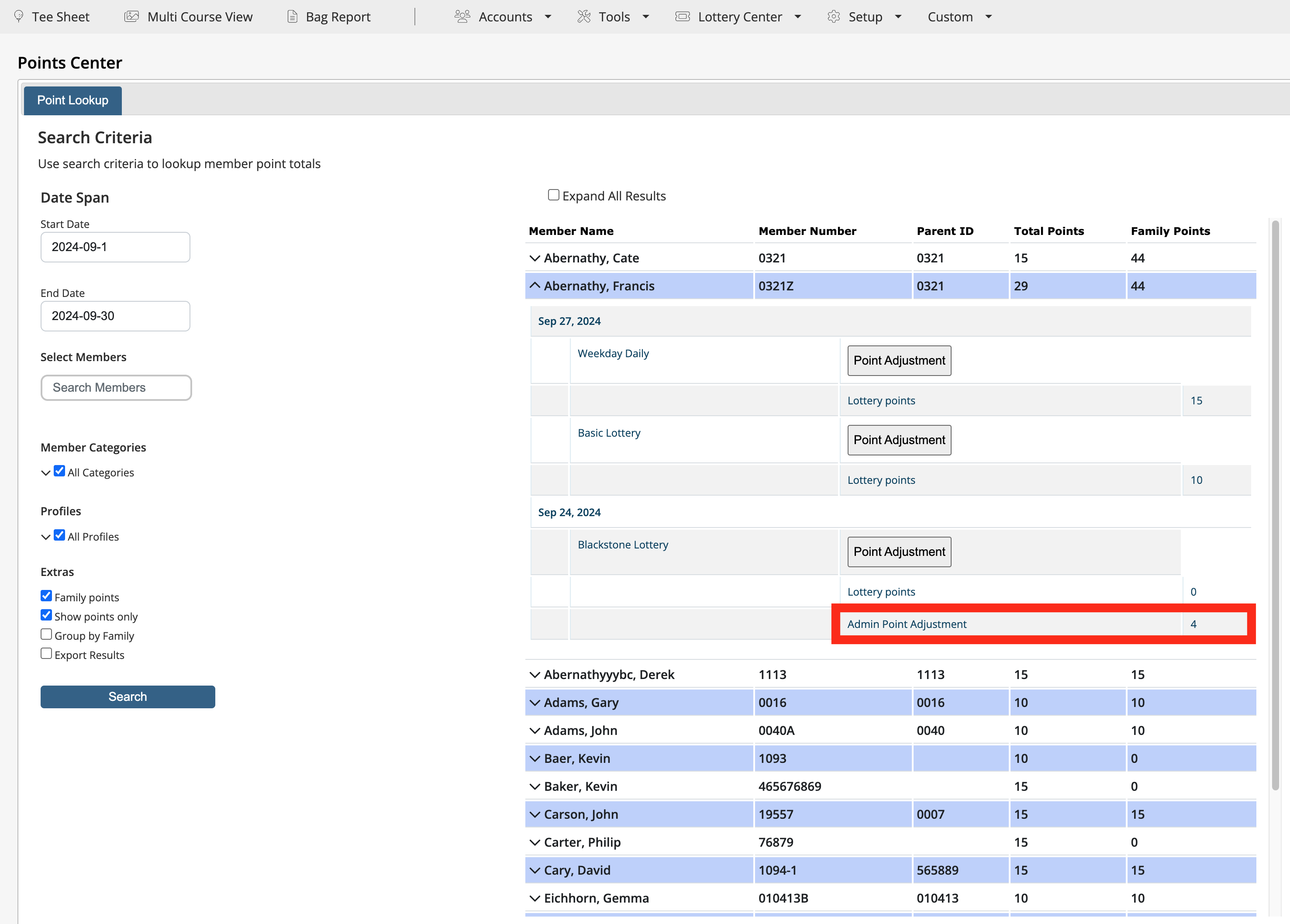Screen dimensions: 1290x924
Task: Expand Carson, John row
Action: 535,814
